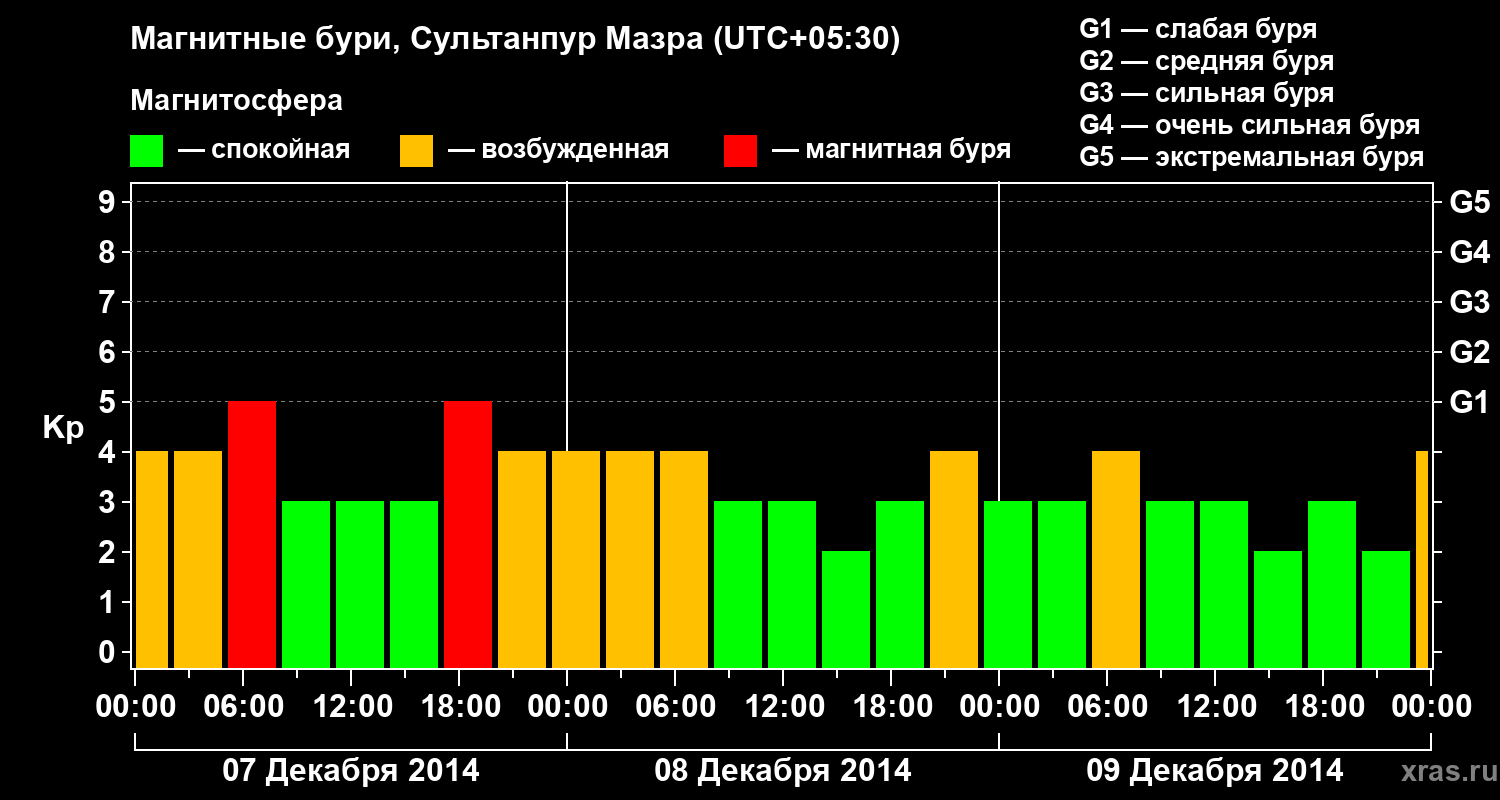This screenshot has height=800, width=1500.
Task: Select the 'G2 — средняя буря' description
Action: click(x=1206, y=61)
